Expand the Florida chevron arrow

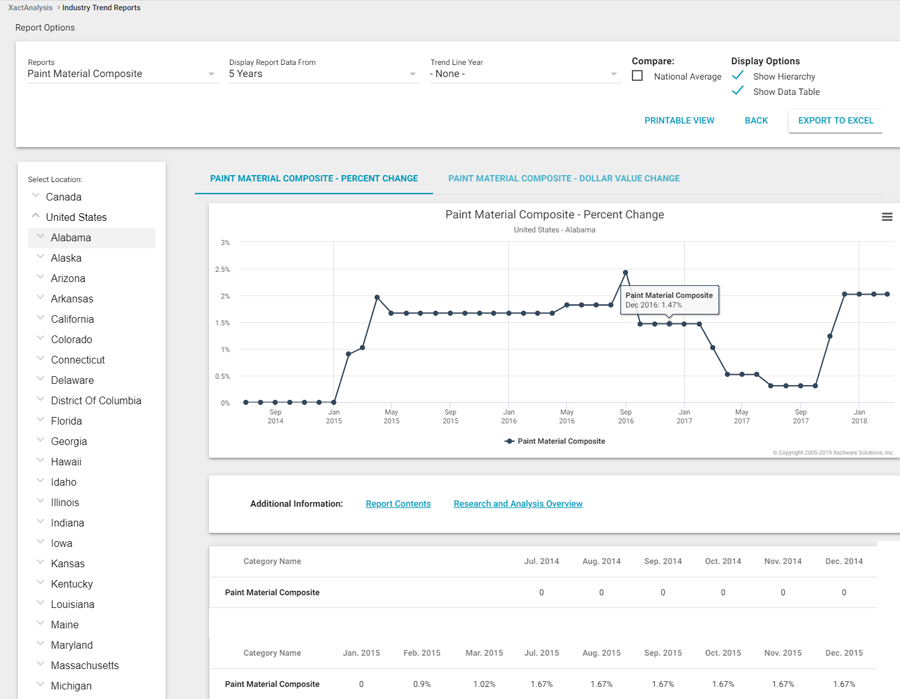[x=41, y=420]
